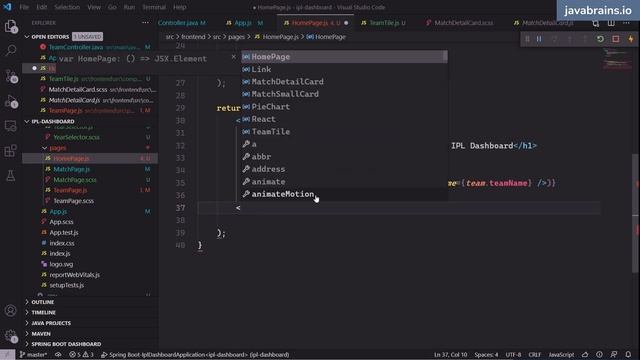This screenshot has width=640, height=360.
Task: Open the Extensions view
Action: pos(11,151)
